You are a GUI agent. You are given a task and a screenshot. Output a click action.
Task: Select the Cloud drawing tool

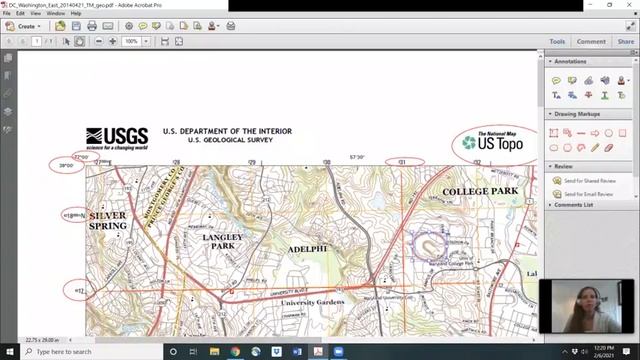pyautogui.click(x=553, y=148)
